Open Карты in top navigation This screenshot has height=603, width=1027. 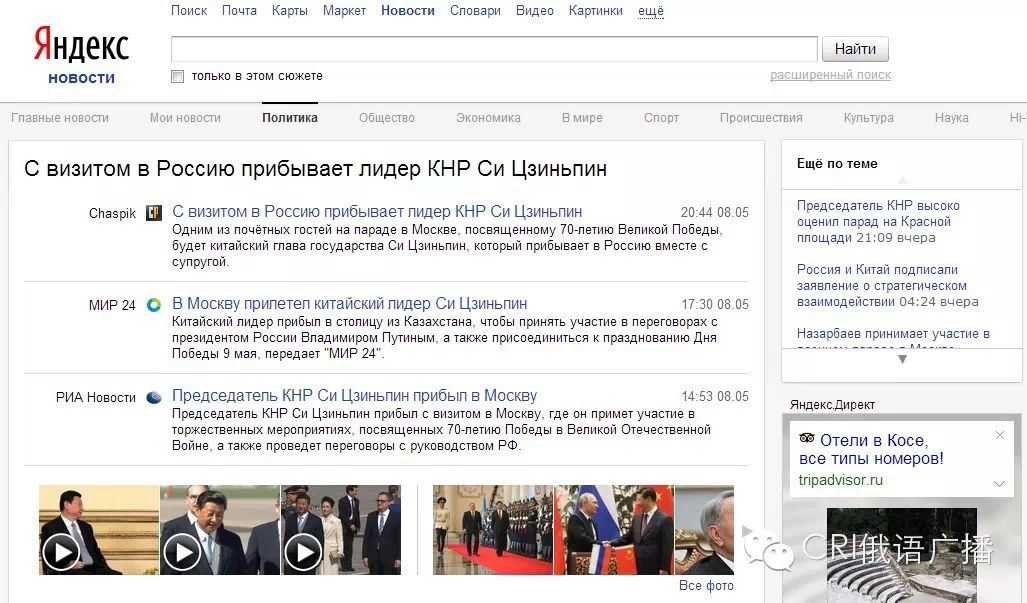[x=289, y=10]
